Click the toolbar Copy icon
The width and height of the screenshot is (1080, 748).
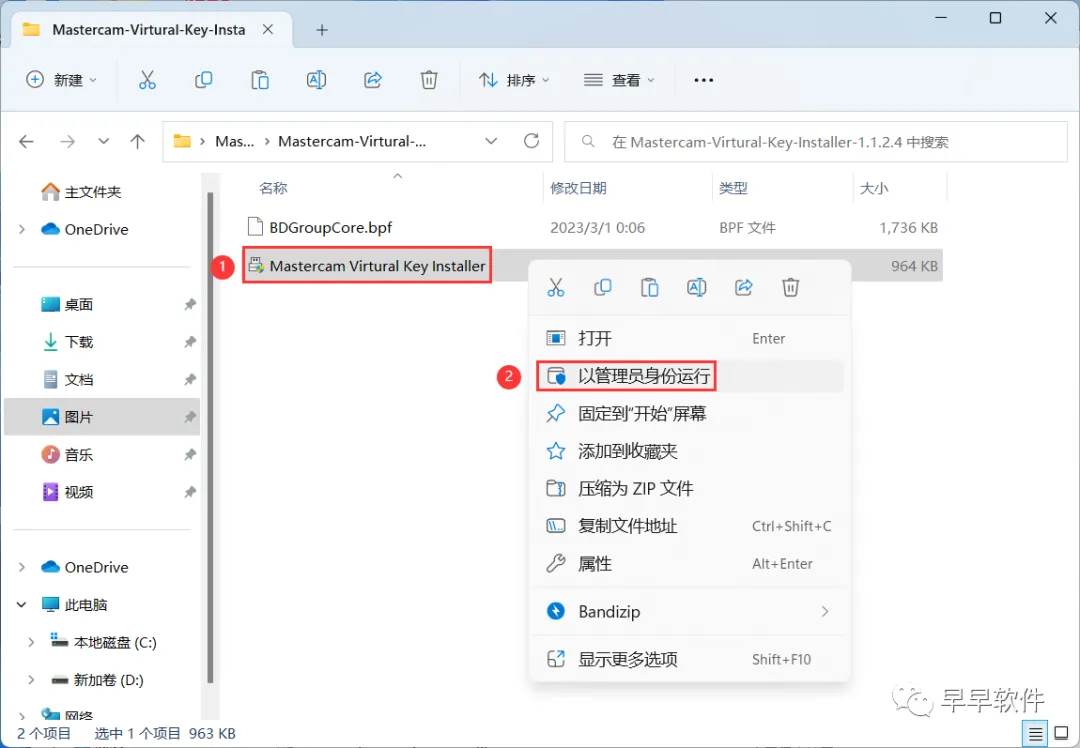[204, 80]
